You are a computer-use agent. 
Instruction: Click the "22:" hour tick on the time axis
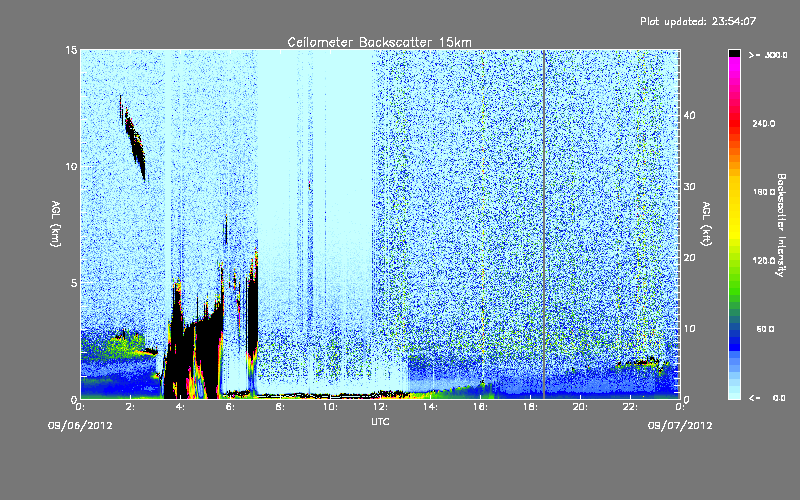[x=630, y=407]
